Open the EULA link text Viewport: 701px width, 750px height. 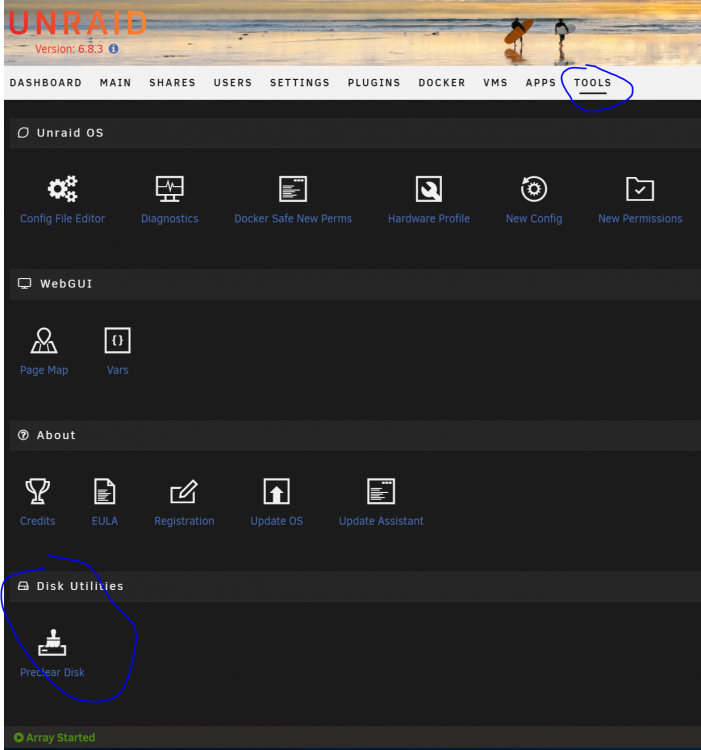[105, 521]
